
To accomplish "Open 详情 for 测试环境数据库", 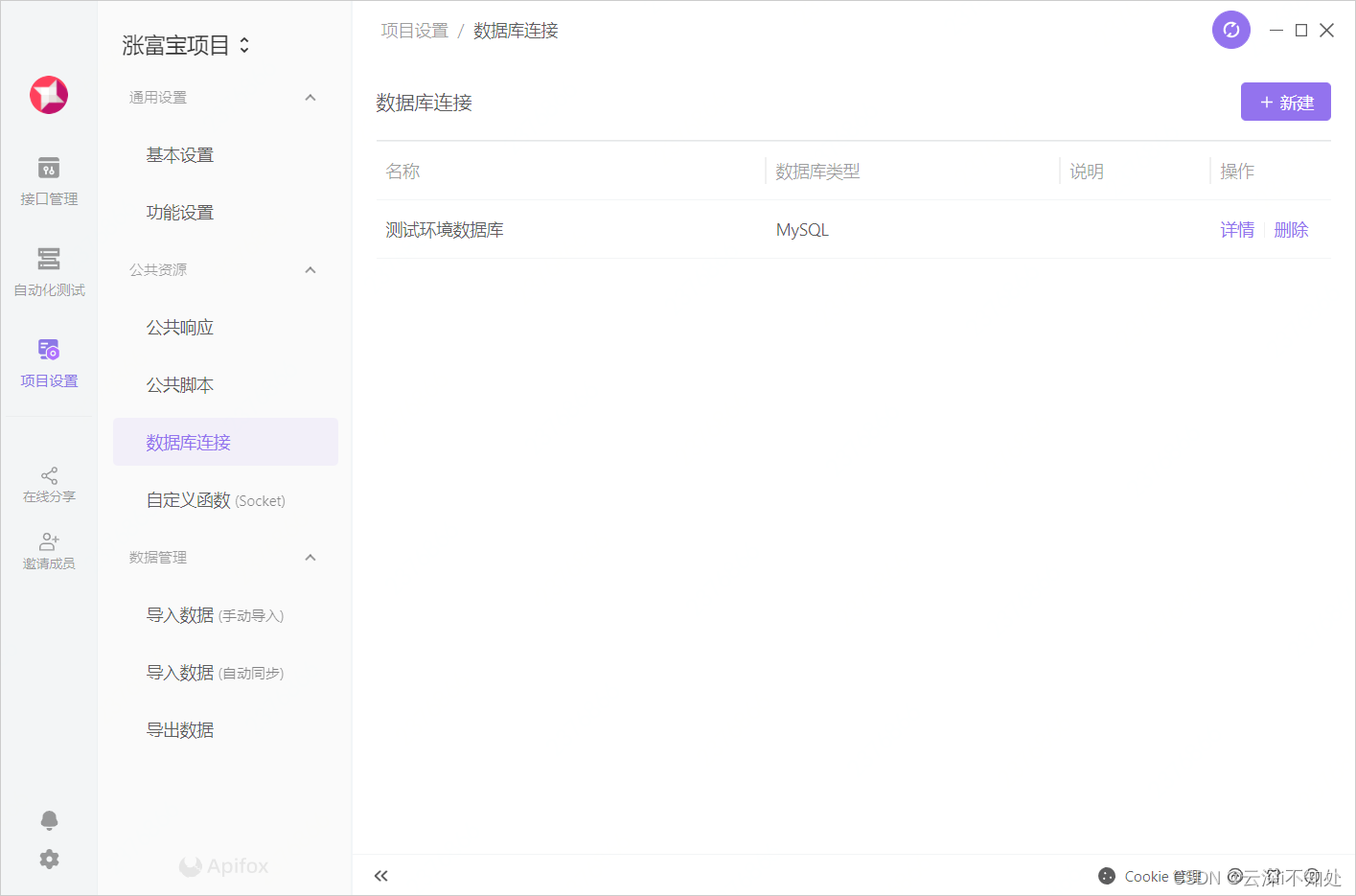I will click(x=1237, y=229).
